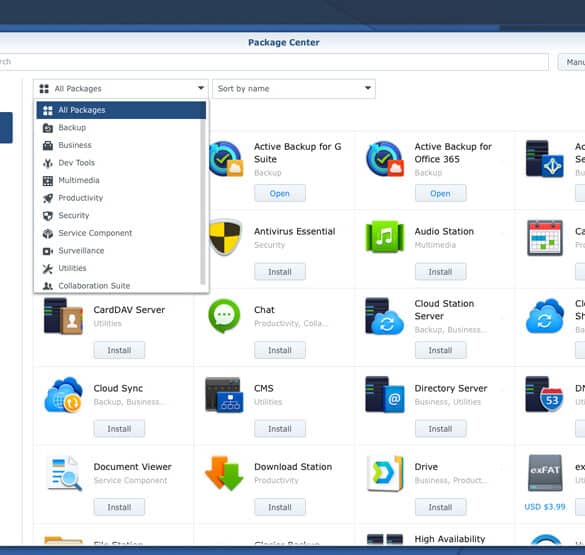Click the Cloud Sync title
The width and height of the screenshot is (585, 555).
click(x=118, y=388)
